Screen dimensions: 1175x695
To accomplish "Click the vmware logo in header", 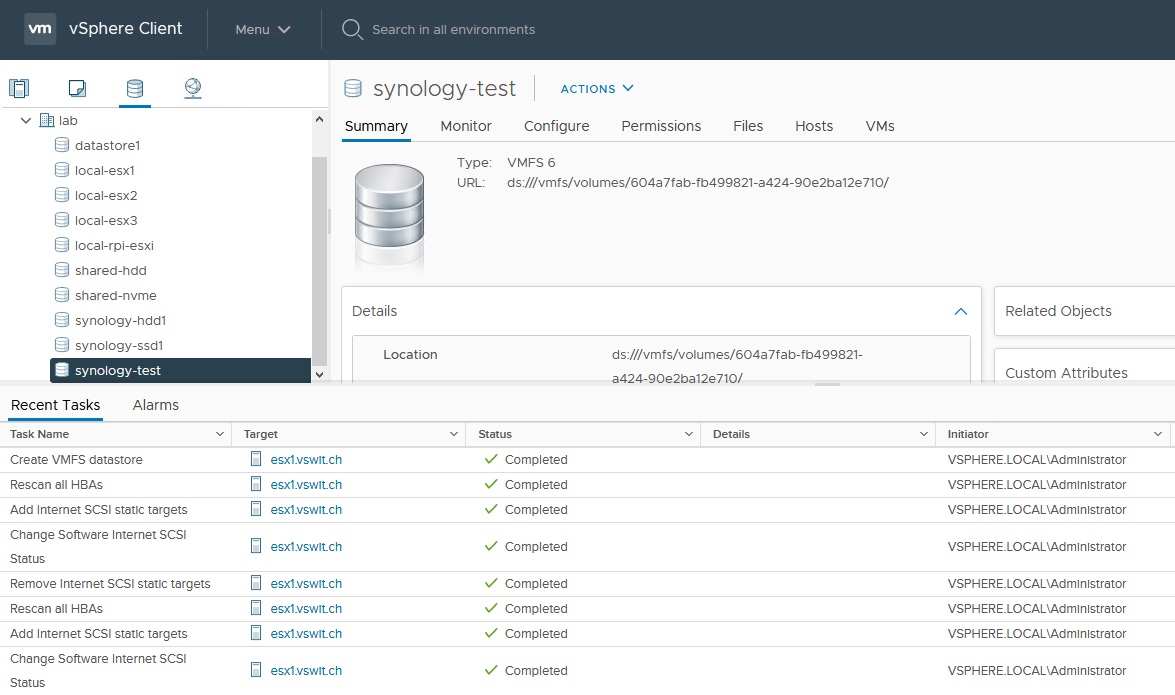I will click(x=40, y=29).
